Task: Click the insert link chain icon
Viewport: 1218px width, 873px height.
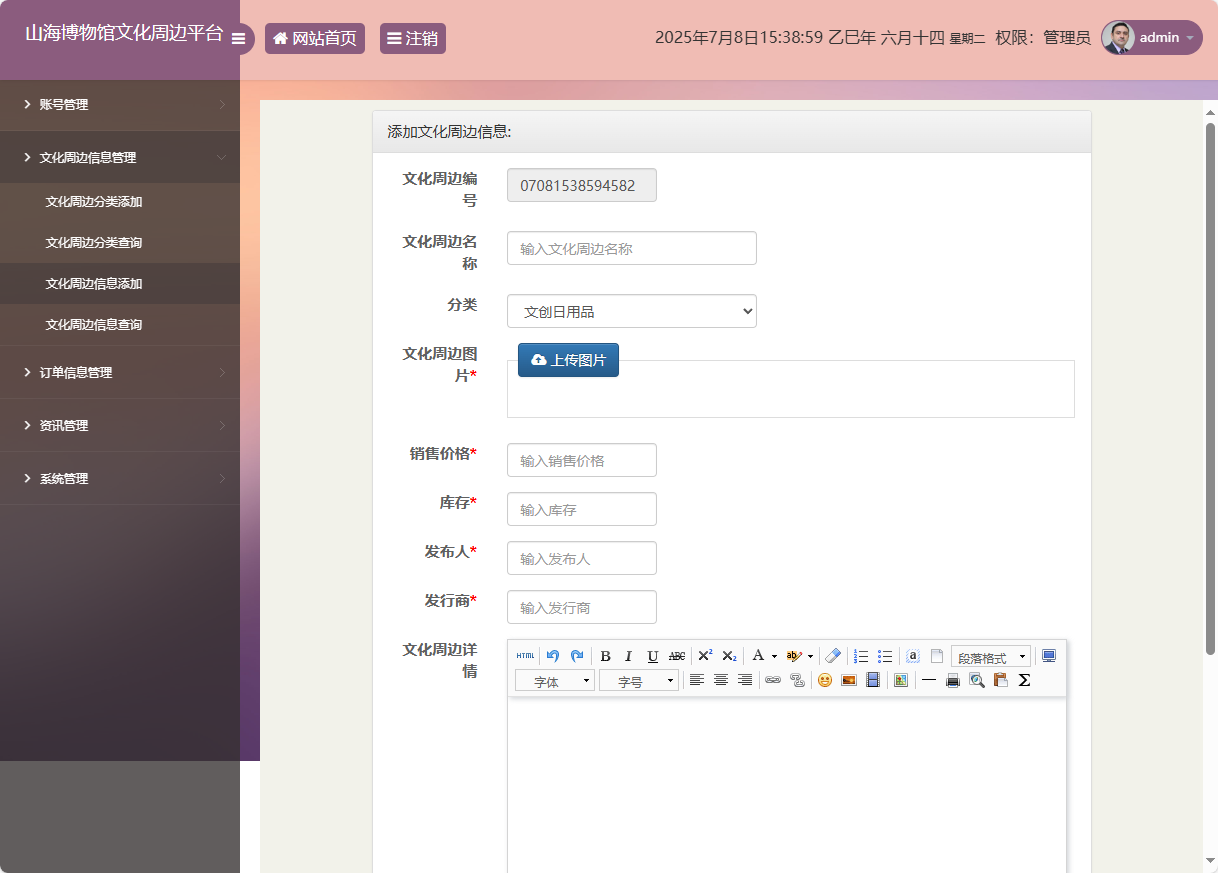Action: pyautogui.click(x=772, y=680)
